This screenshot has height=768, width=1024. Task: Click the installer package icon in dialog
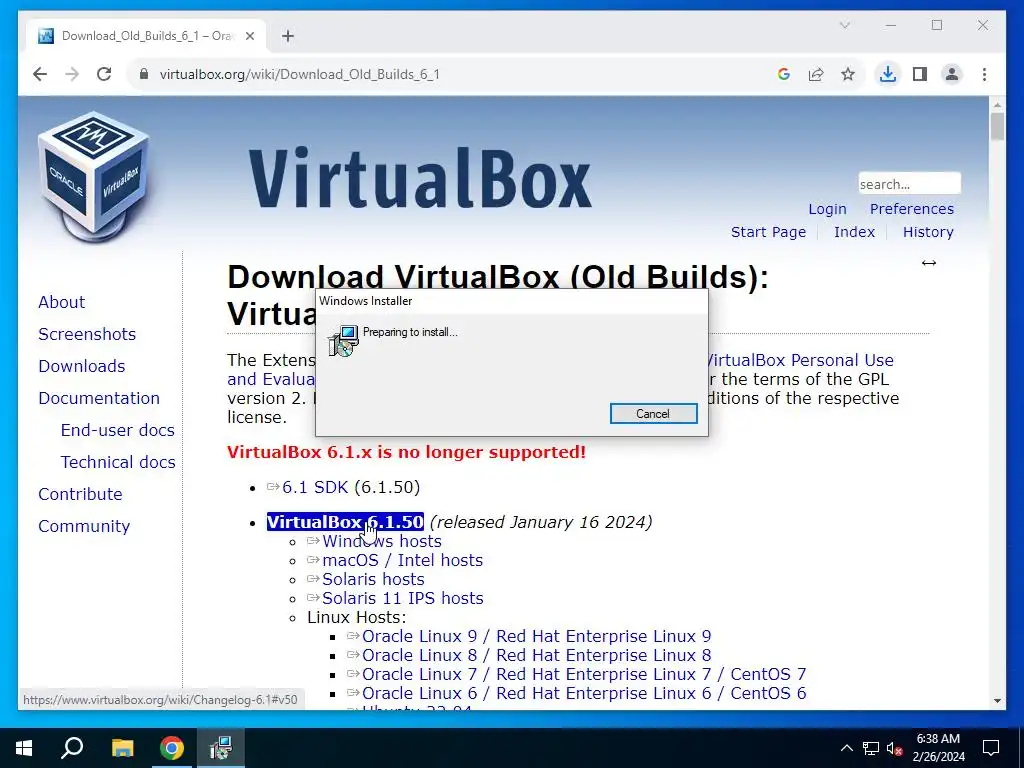[x=344, y=341]
